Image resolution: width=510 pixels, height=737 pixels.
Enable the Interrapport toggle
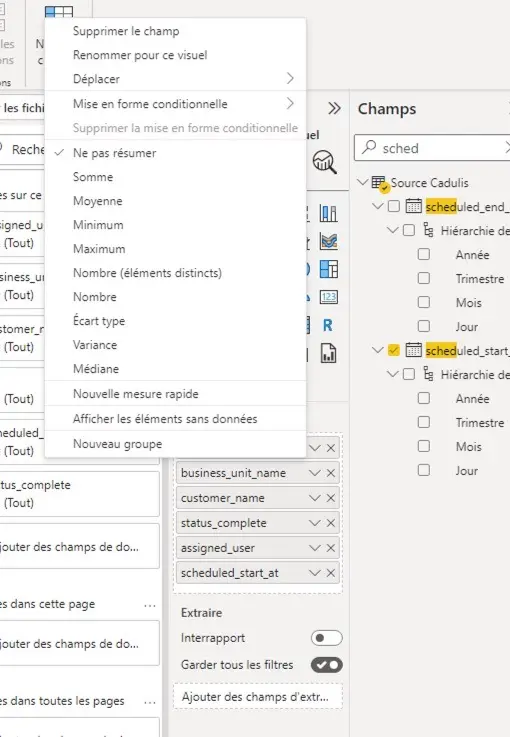(x=327, y=638)
